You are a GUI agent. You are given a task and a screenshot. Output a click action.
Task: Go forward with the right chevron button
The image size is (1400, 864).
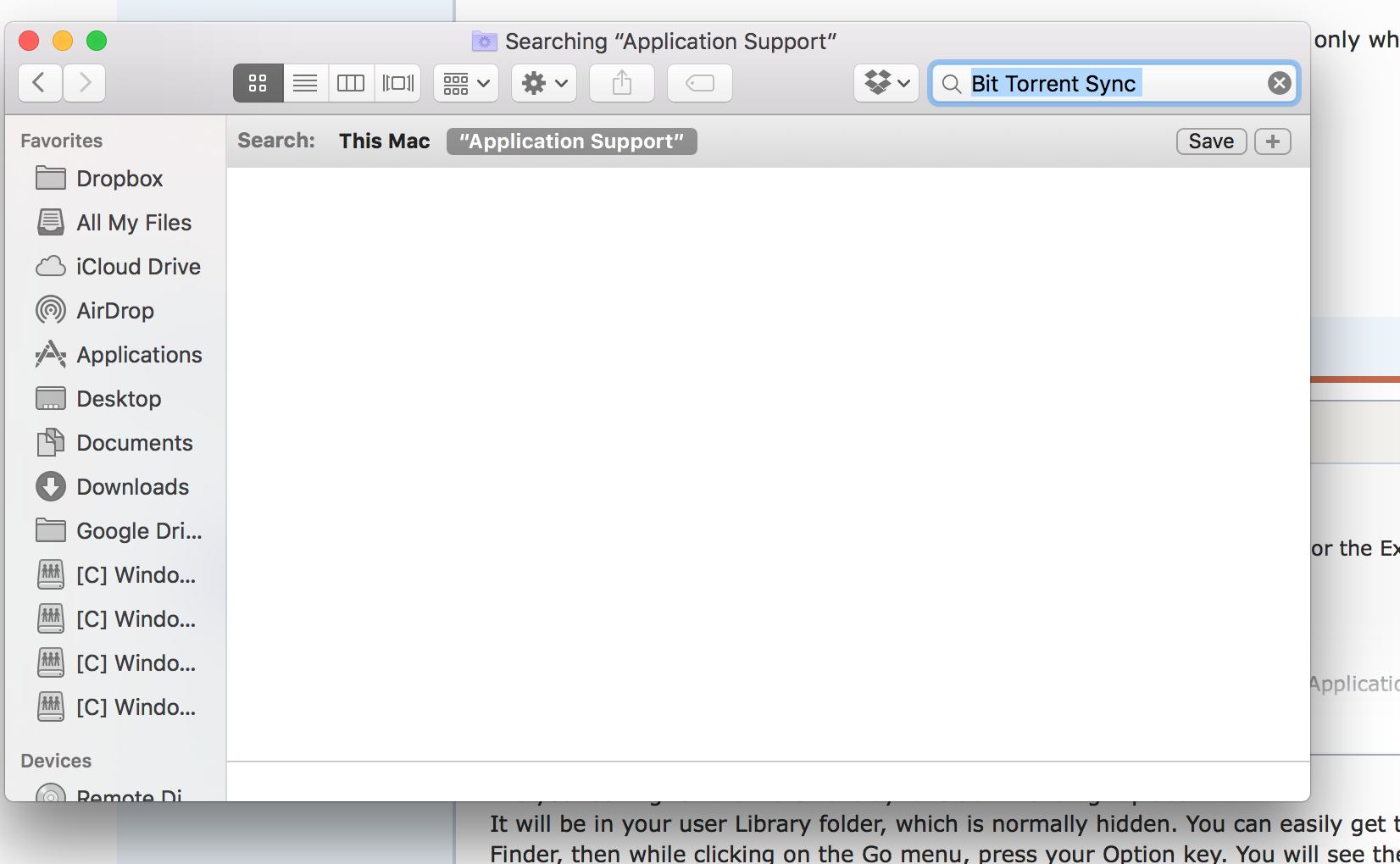pyautogui.click(x=84, y=83)
